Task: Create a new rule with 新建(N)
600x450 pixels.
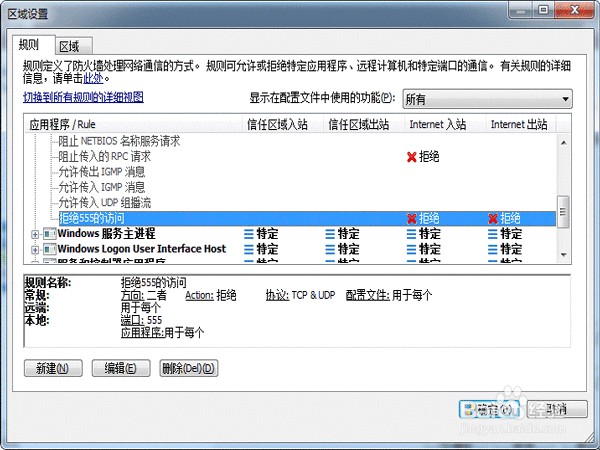Action: tap(53, 368)
